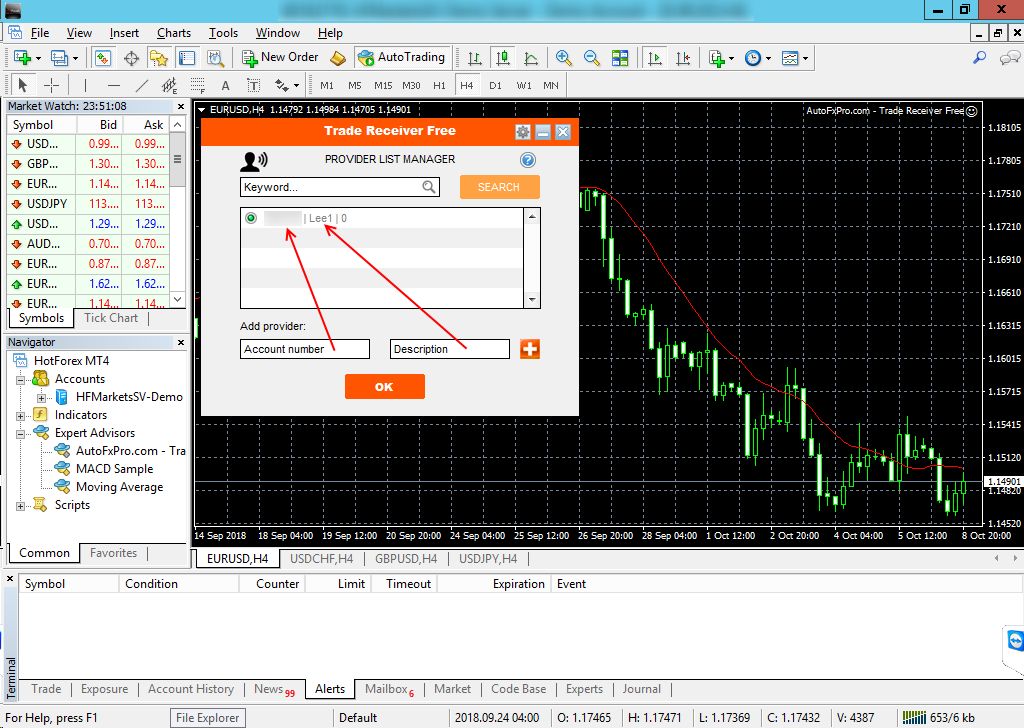Click the New Order toolbar button
Screen dimensions: 1024x728
(280, 57)
